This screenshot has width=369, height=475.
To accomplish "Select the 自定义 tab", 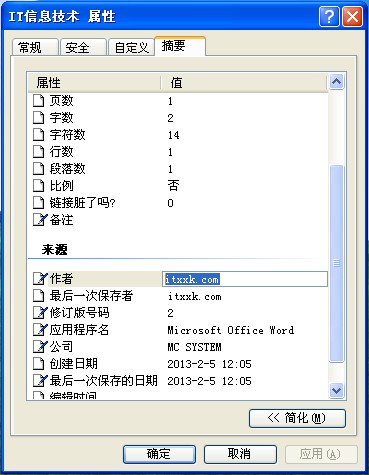I will (131, 47).
